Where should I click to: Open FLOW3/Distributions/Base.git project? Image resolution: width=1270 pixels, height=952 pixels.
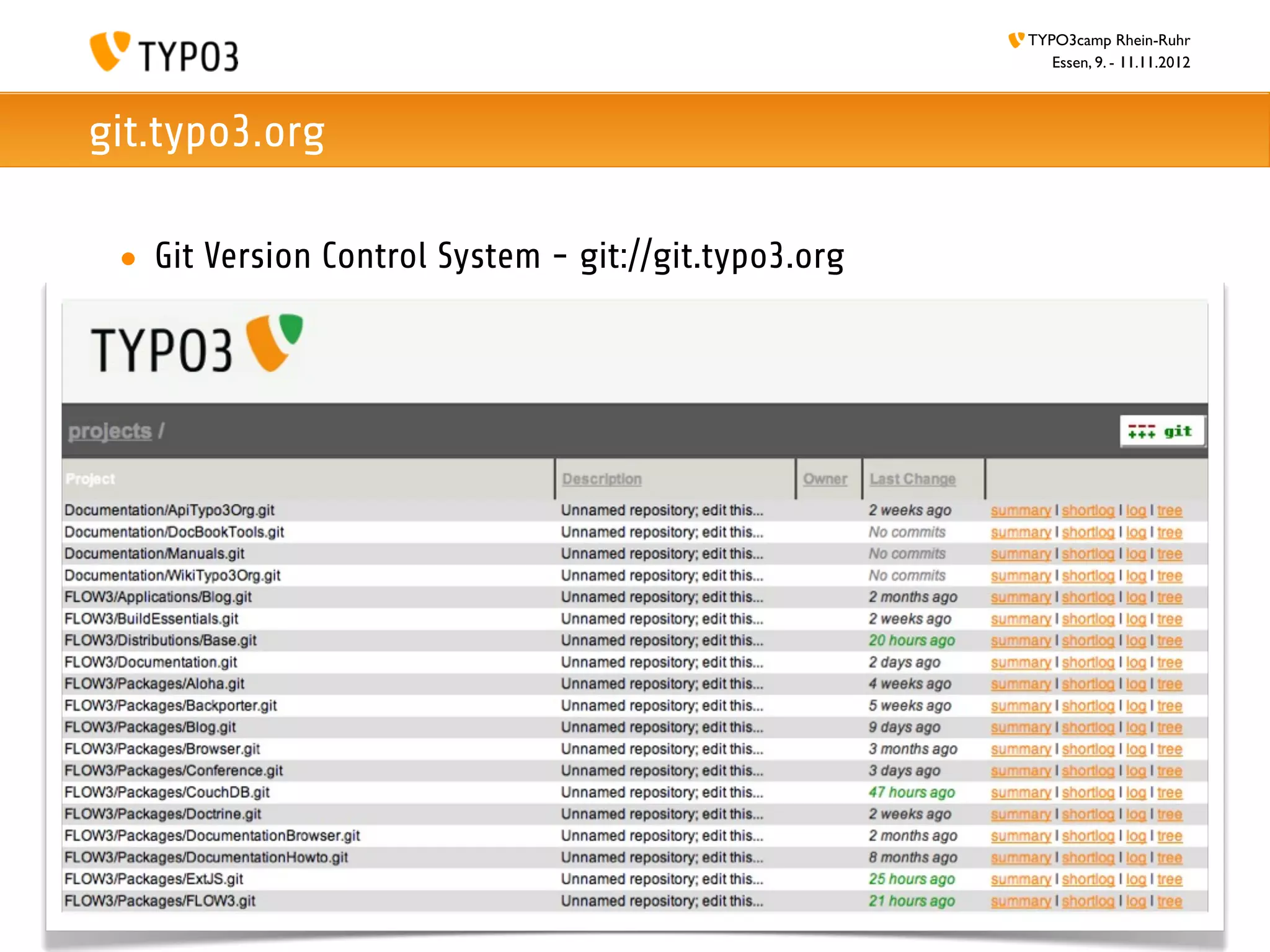(161, 641)
